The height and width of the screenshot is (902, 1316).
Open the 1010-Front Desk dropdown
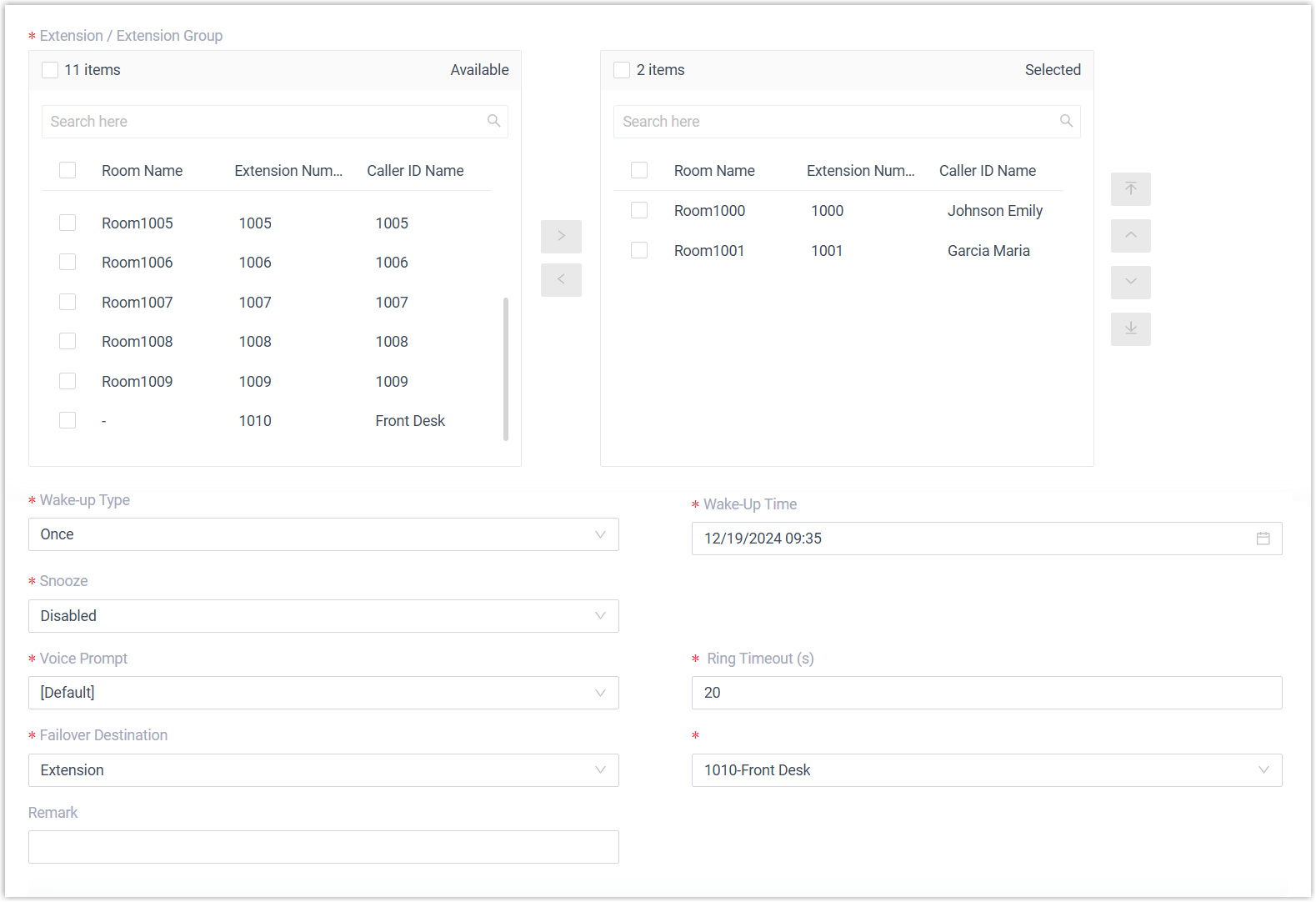(x=986, y=770)
